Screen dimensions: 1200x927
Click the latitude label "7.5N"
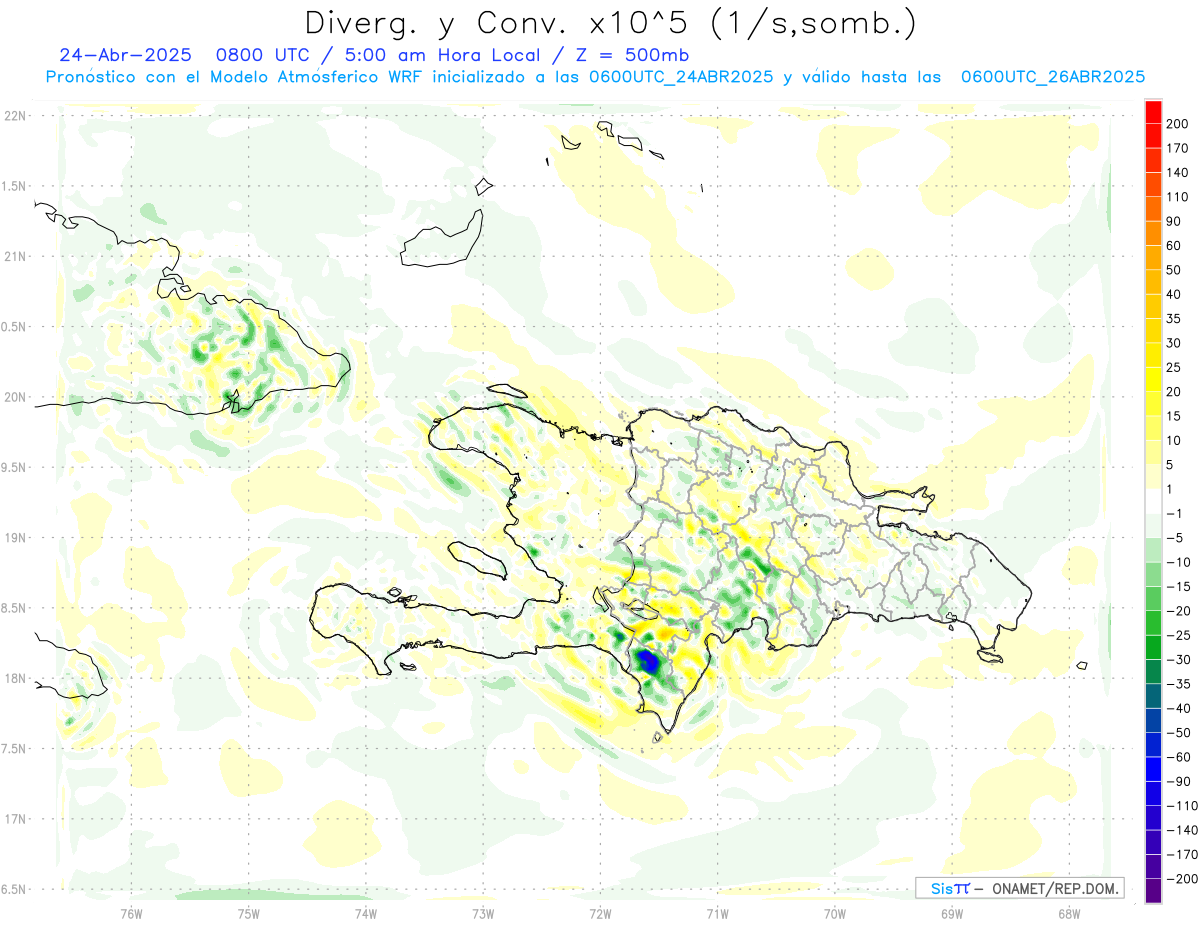pyautogui.click(x=15, y=749)
